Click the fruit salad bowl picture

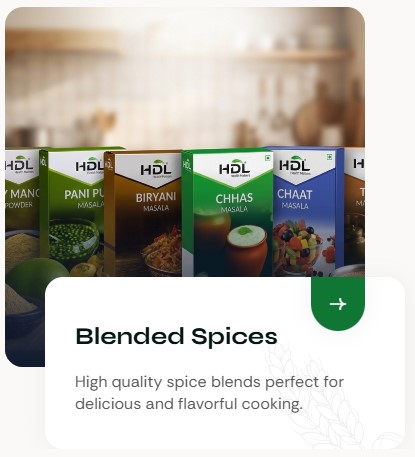click(x=297, y=248)
